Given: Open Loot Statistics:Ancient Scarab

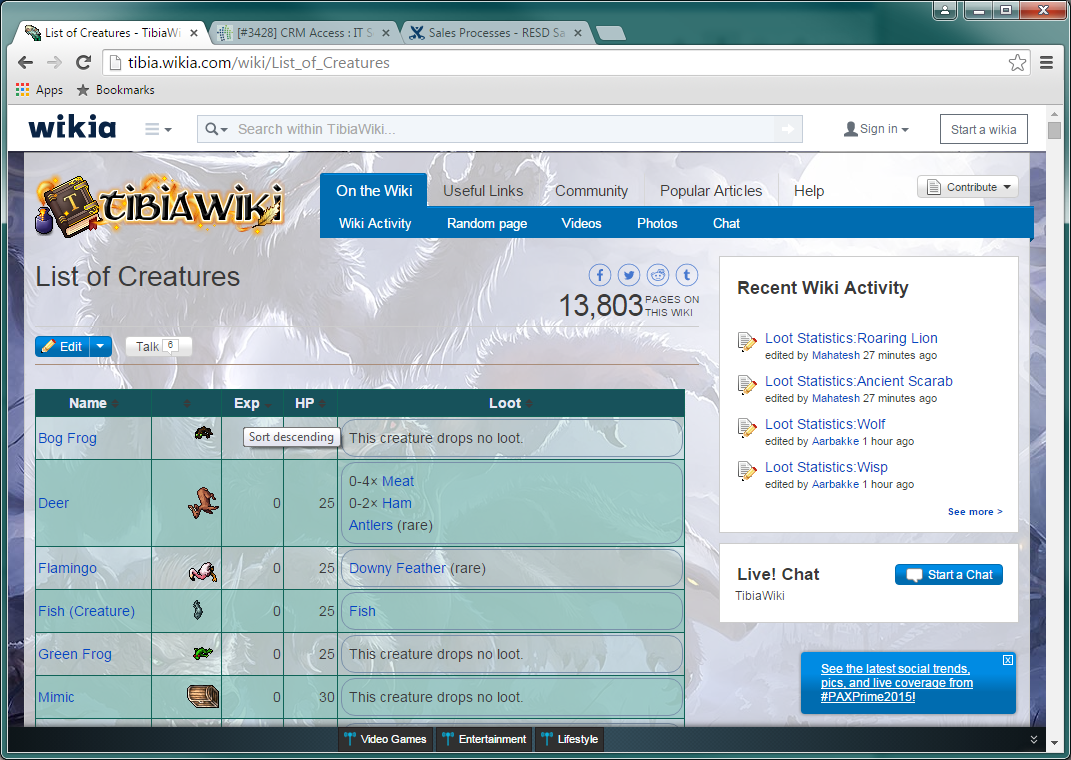Looking at the screenshot, I should [859, 381].
